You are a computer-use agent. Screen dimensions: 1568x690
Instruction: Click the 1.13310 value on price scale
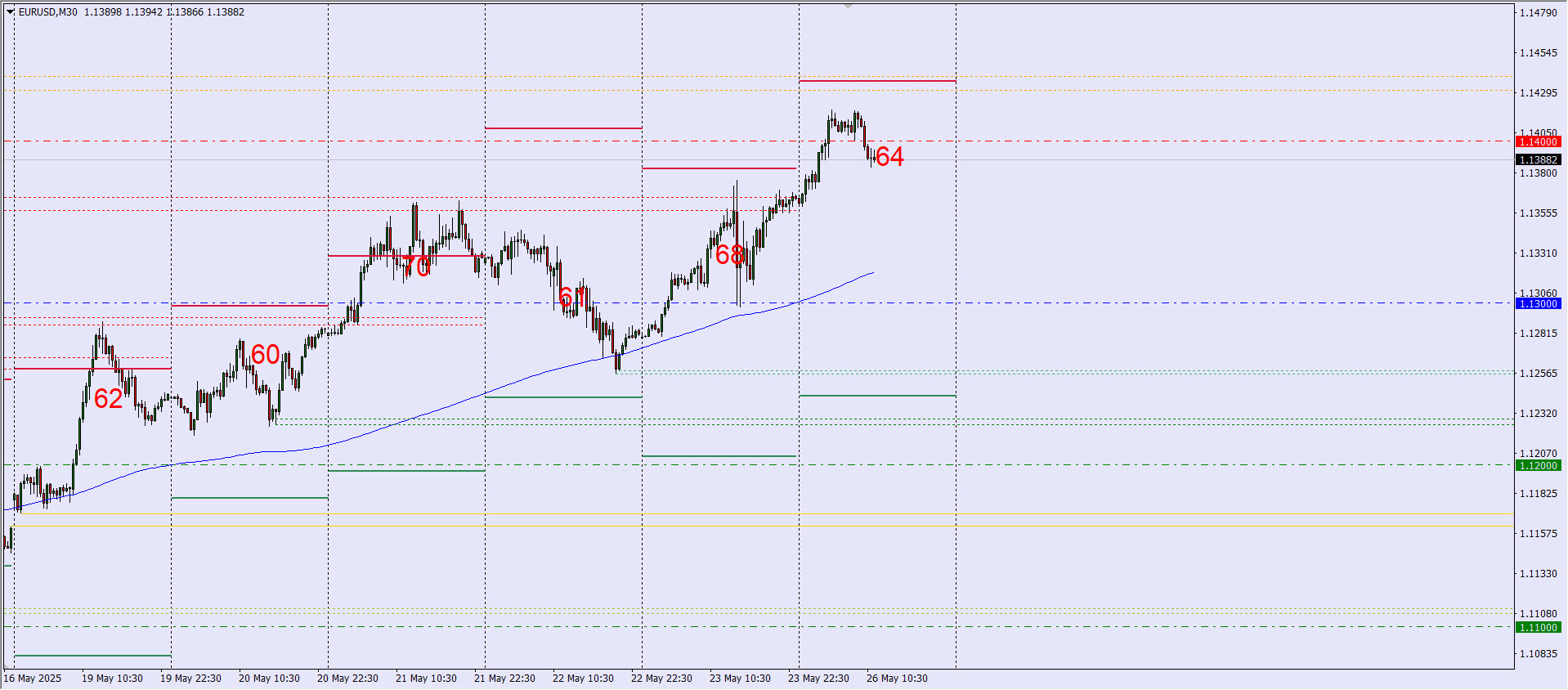point(1539,253)
